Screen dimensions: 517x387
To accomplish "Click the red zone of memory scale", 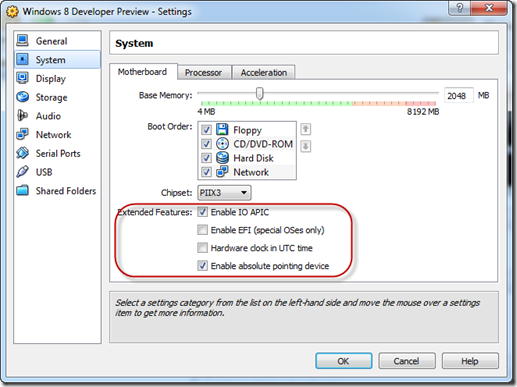I will pos(421,103).
